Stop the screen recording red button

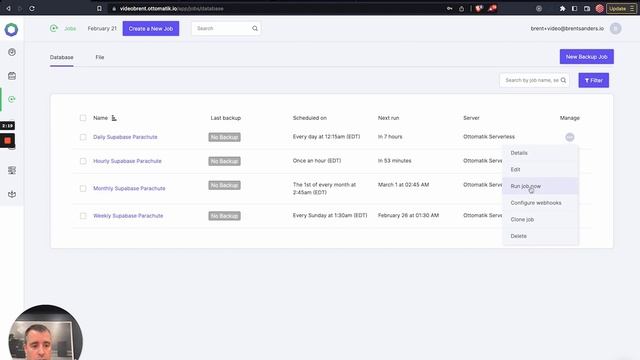(7, 140)
